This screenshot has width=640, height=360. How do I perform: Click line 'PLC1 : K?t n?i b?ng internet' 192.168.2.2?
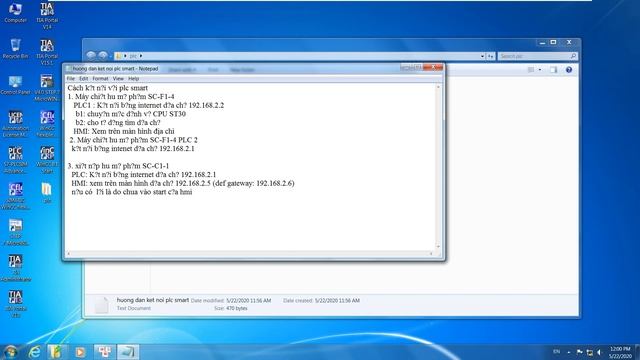(149, 105)
